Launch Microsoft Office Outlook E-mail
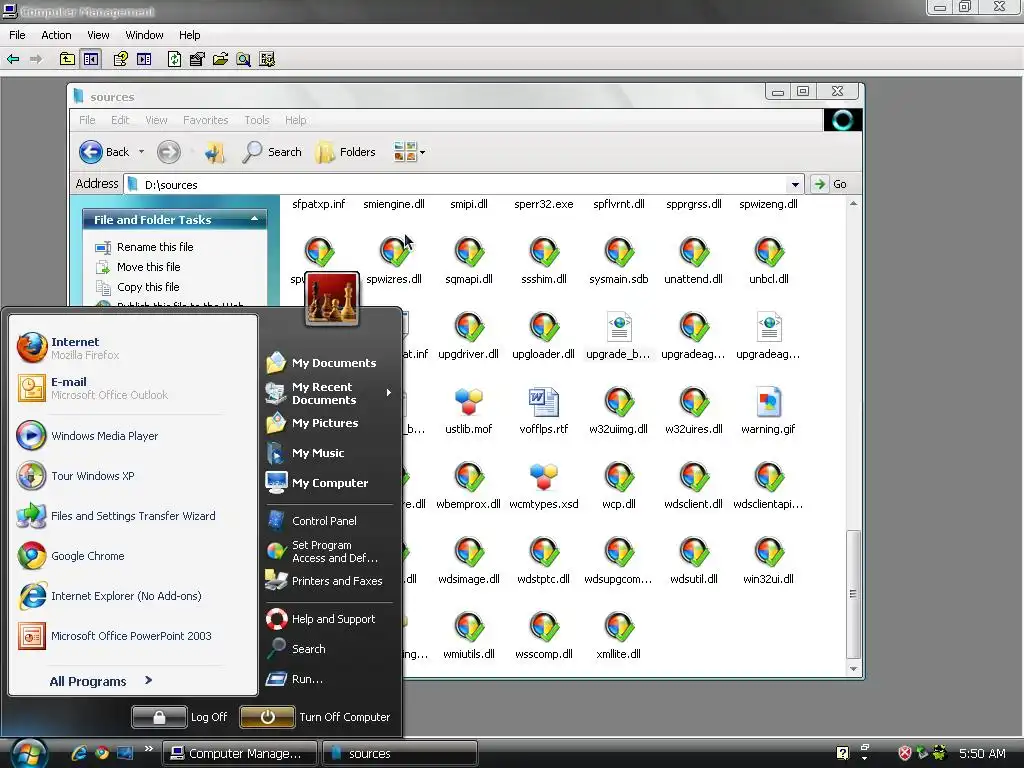This screenshot has width=1024, height=768. click(93, 388)
